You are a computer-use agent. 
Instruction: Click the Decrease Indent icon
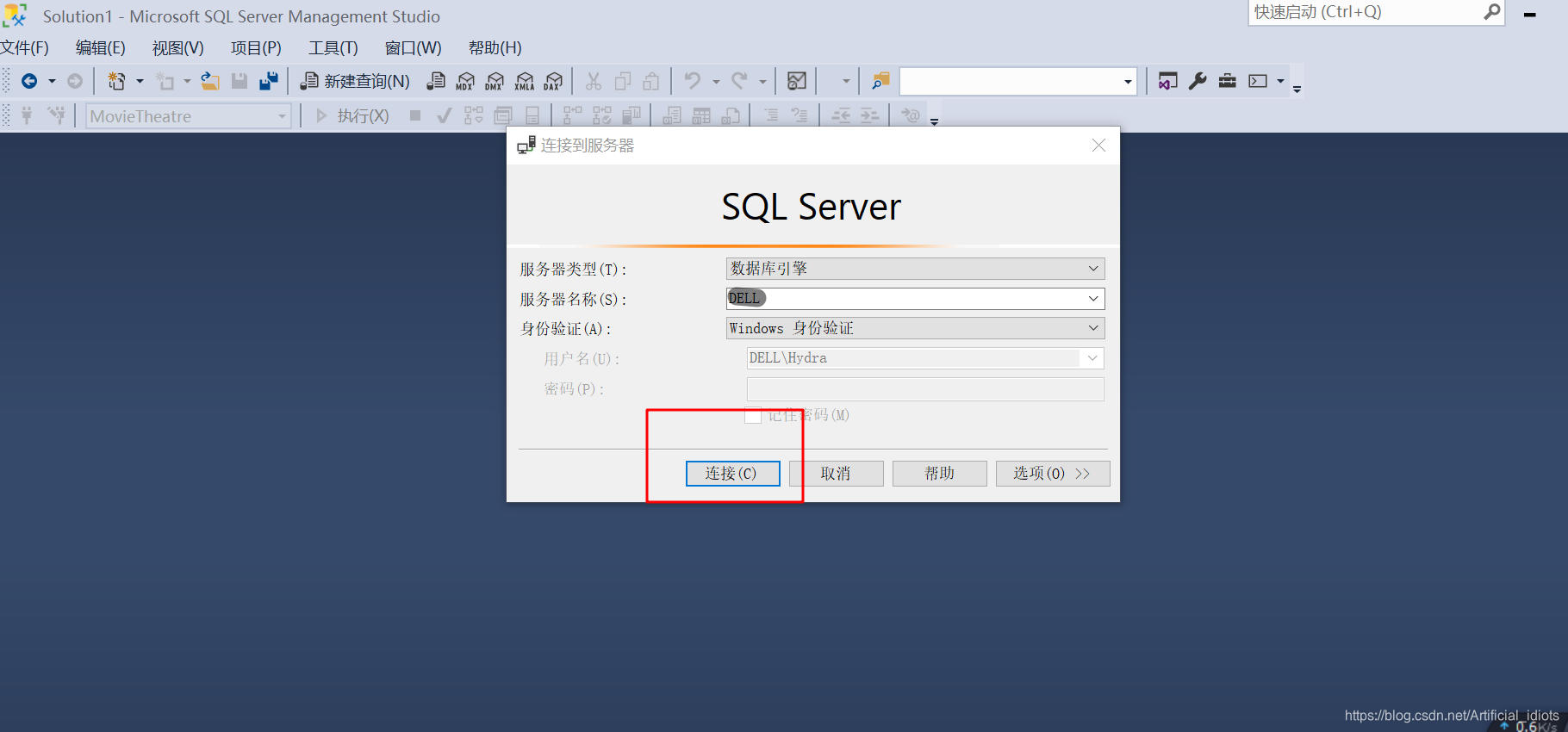(x=841, y=115)
